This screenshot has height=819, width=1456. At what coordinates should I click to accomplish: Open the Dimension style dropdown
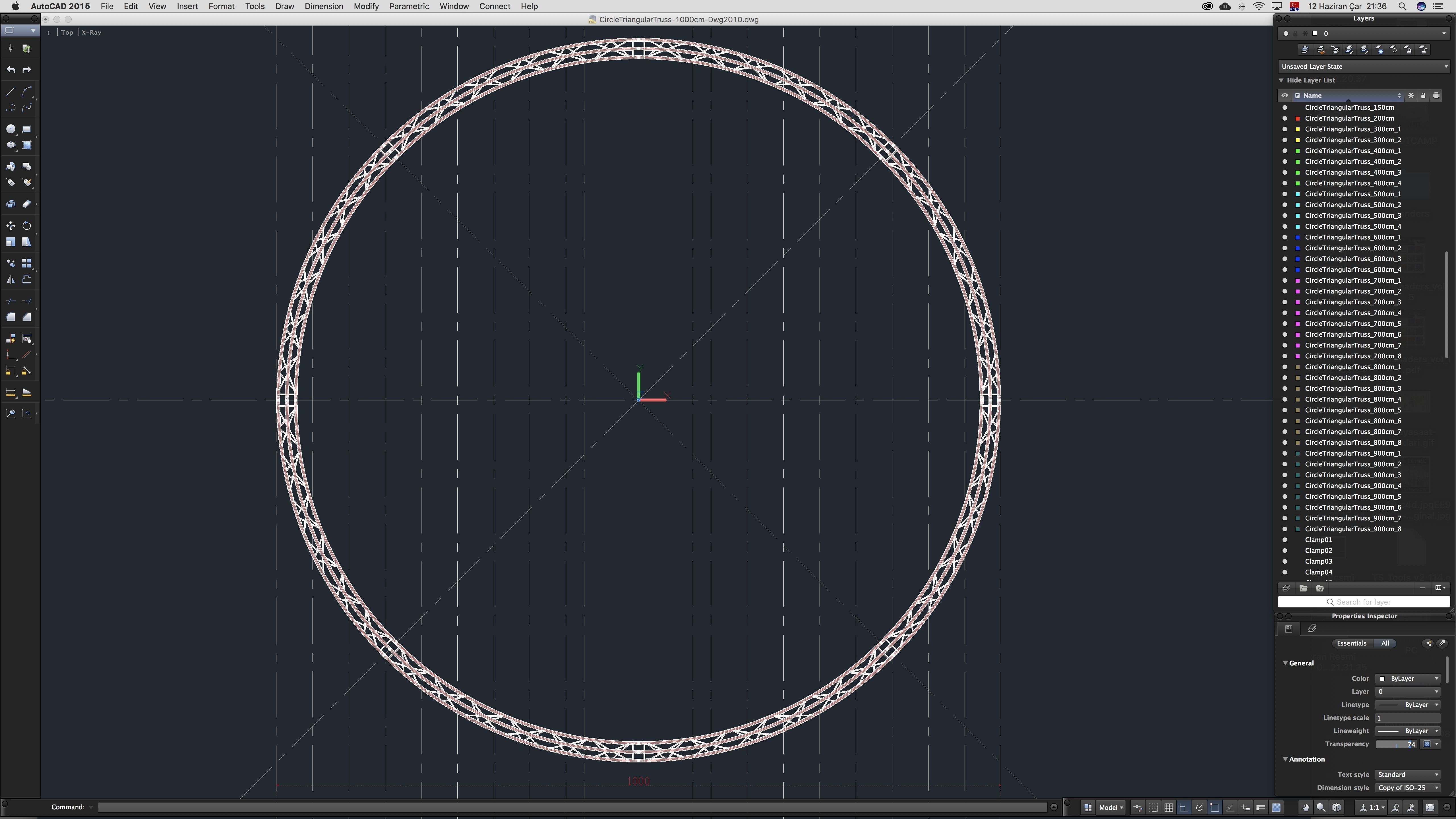click(x=1408, y=788)
